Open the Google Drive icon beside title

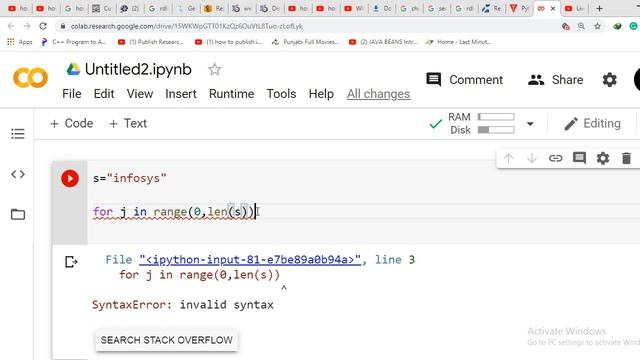click(73, 69)
